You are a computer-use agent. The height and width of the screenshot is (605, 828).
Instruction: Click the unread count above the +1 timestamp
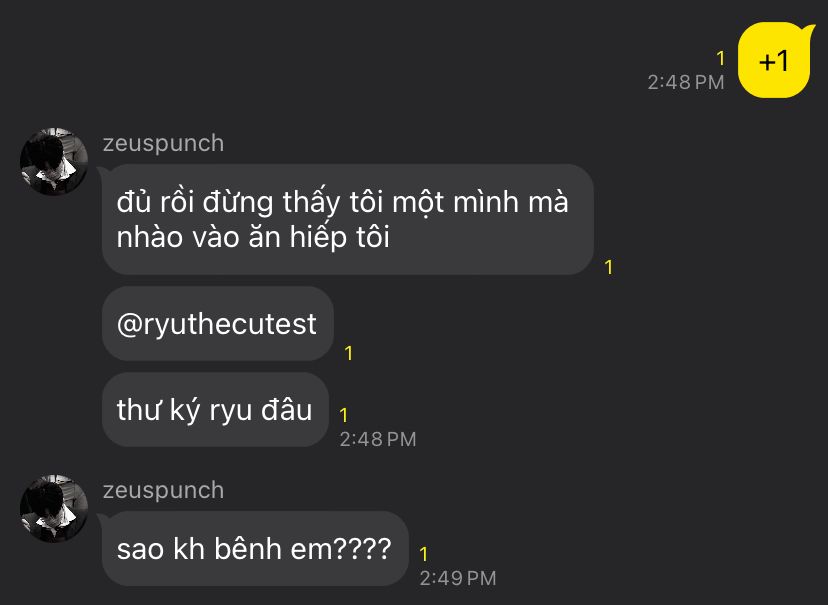[719, 59]
